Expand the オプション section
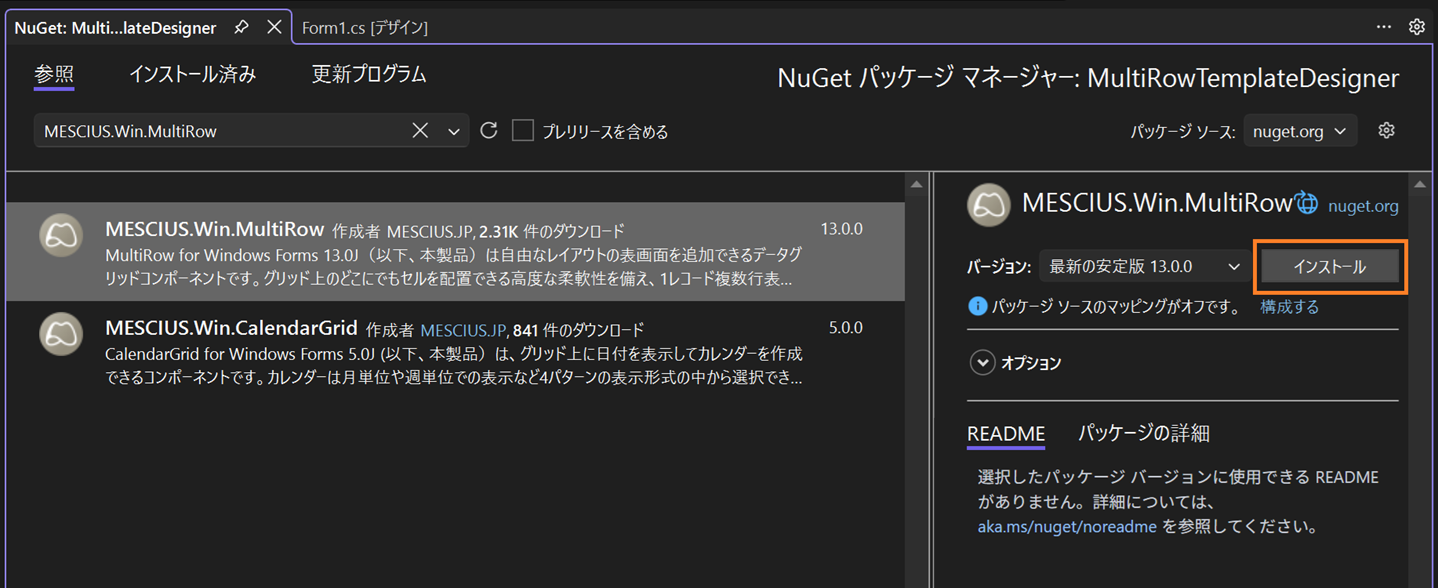The image size is (1438, 588). click(982, 363)
